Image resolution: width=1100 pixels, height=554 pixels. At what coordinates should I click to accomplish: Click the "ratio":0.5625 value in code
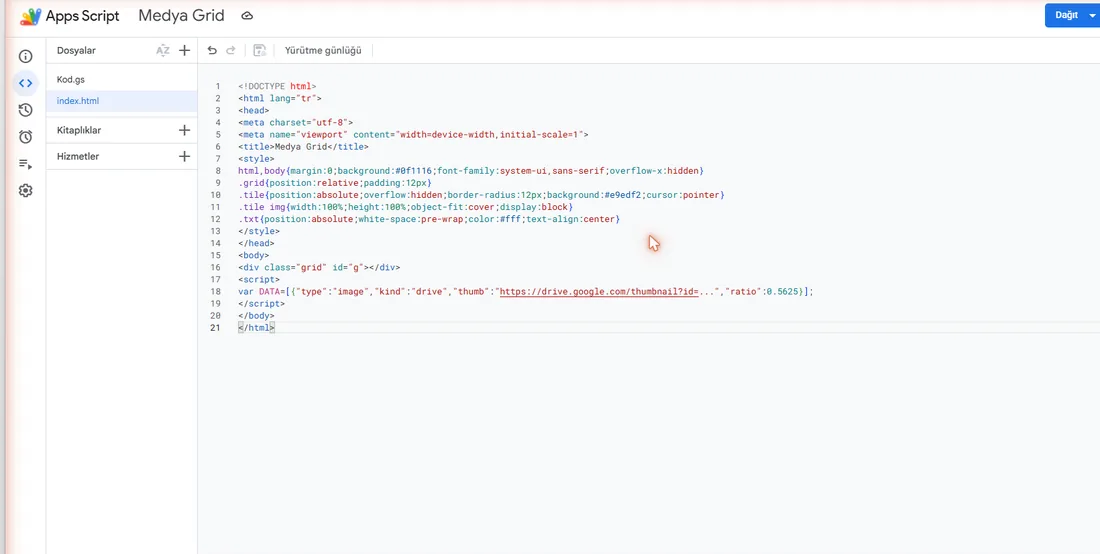[x=764, y=292]
